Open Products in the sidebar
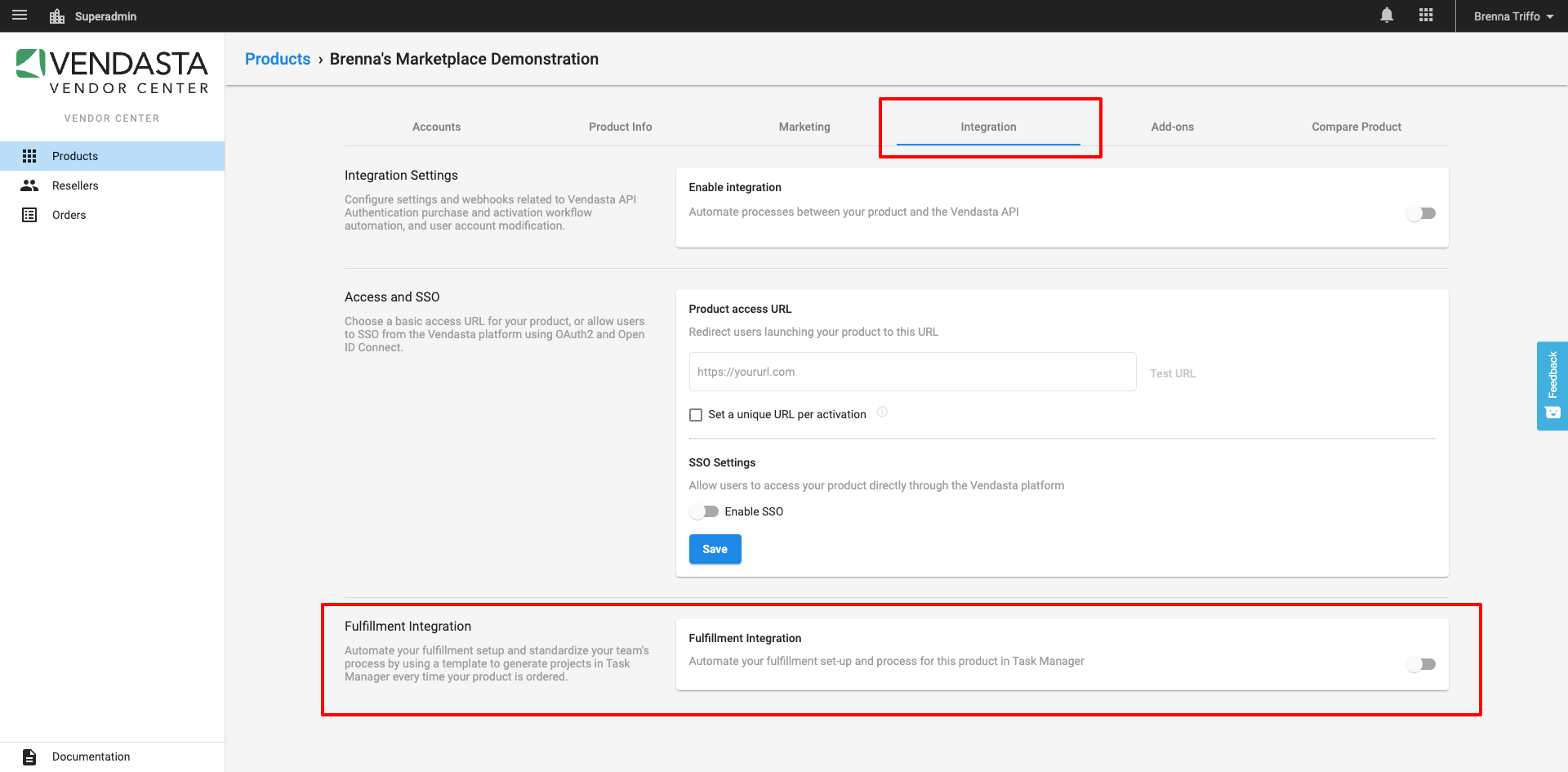The image size is (1568, 772). 112,156
